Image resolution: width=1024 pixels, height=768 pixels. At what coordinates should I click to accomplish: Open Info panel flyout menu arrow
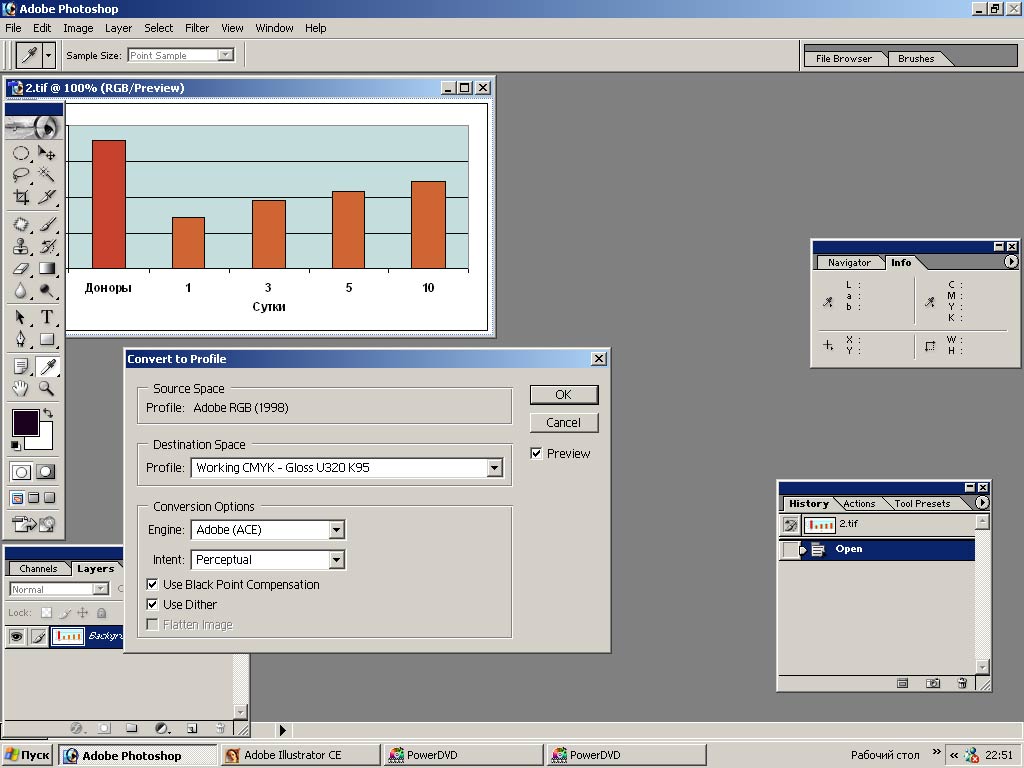pyautogui.click(x=1010, y=262)
